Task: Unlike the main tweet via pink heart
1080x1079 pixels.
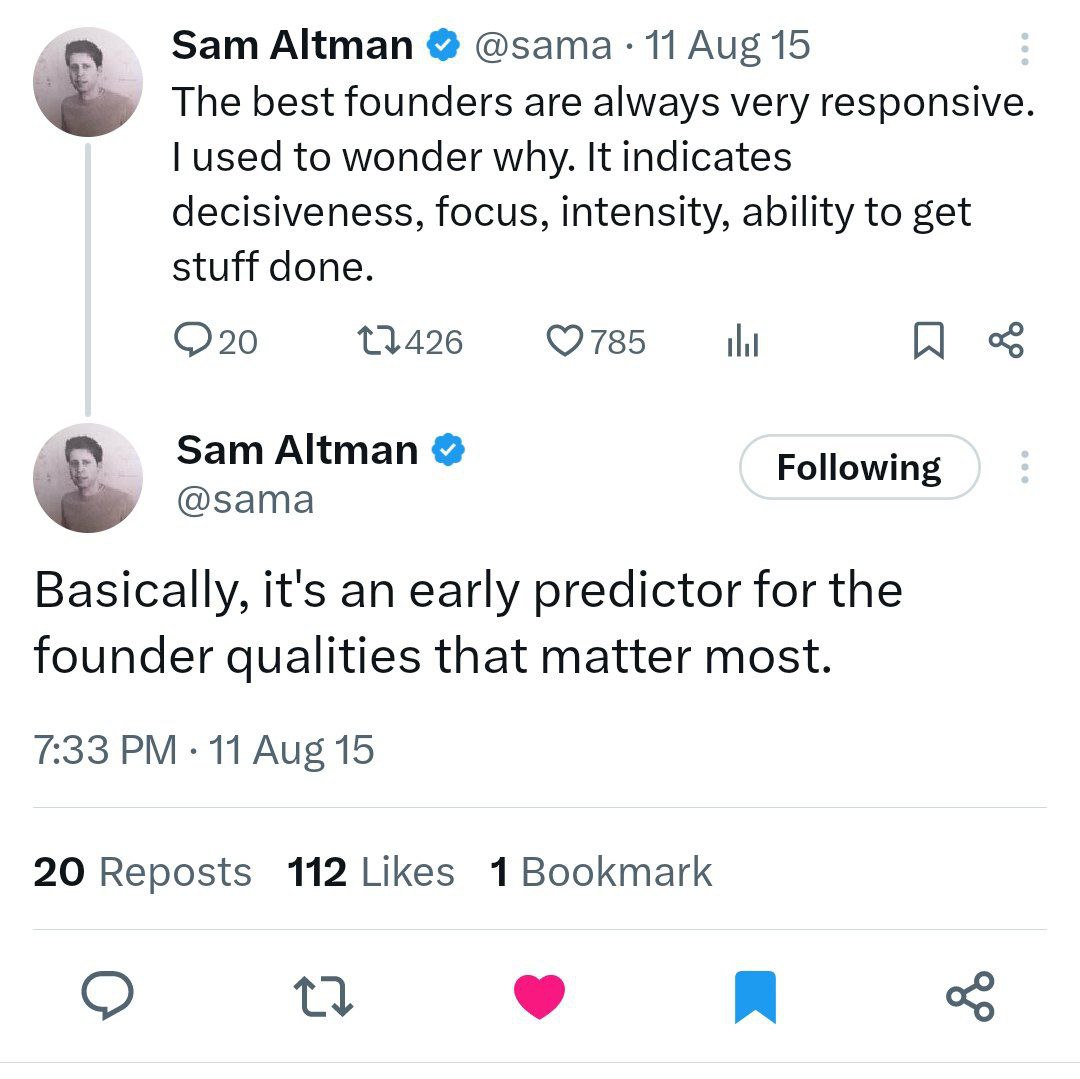Action: (539, 997)
